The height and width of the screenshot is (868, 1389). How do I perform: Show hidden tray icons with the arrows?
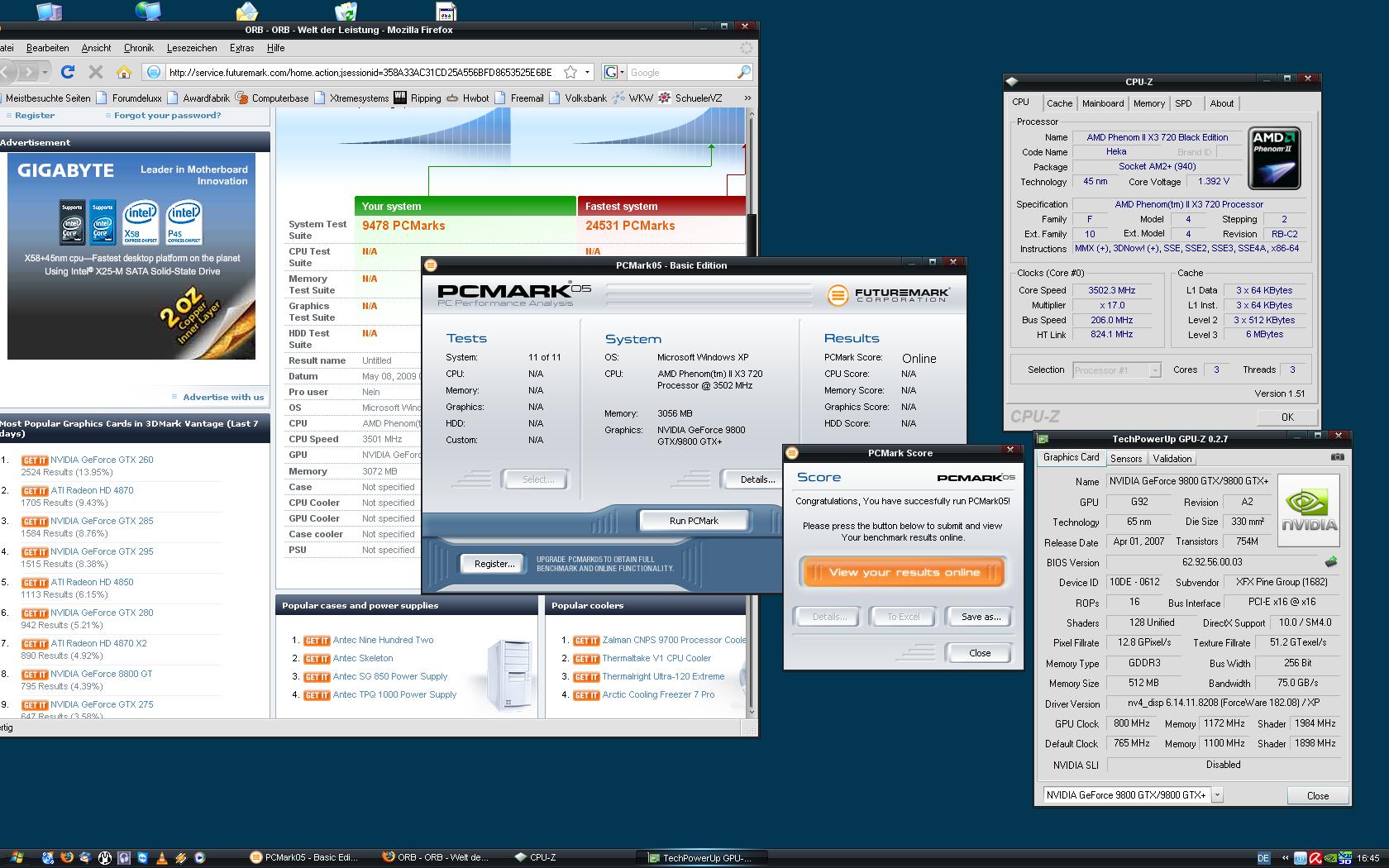pos(1285,858)
